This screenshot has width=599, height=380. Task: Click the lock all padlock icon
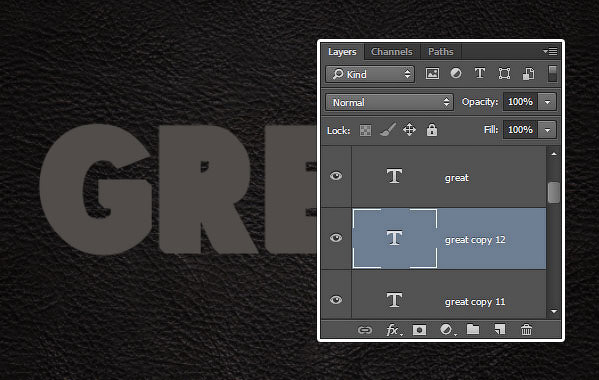[x=432, y=130]
